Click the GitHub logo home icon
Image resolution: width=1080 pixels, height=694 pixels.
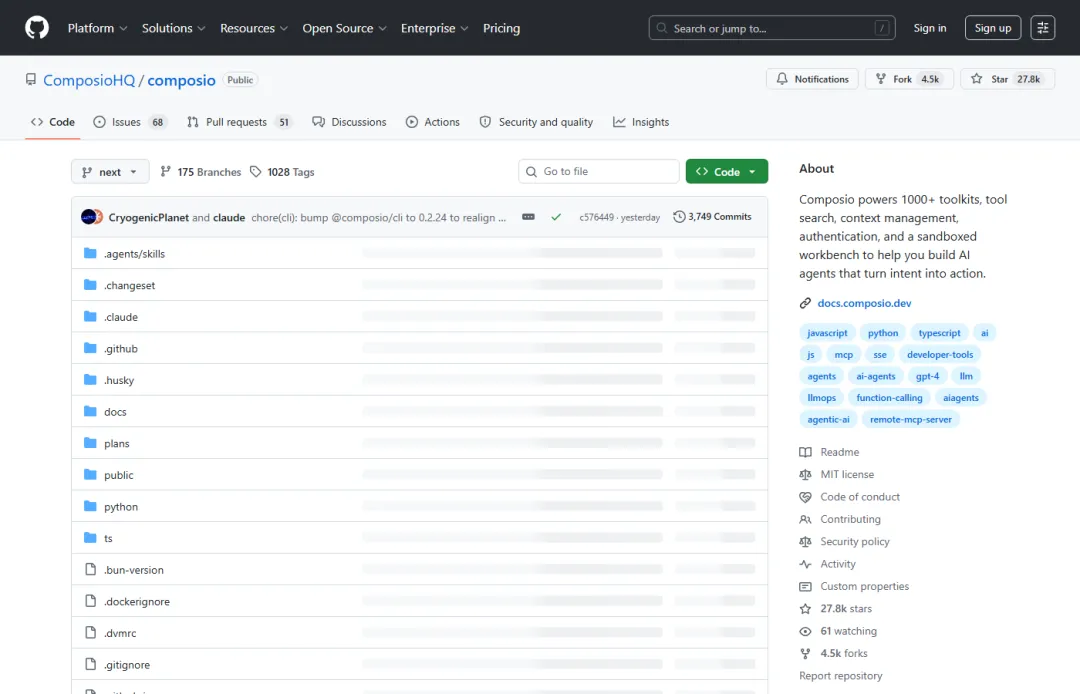coord(37,28)
